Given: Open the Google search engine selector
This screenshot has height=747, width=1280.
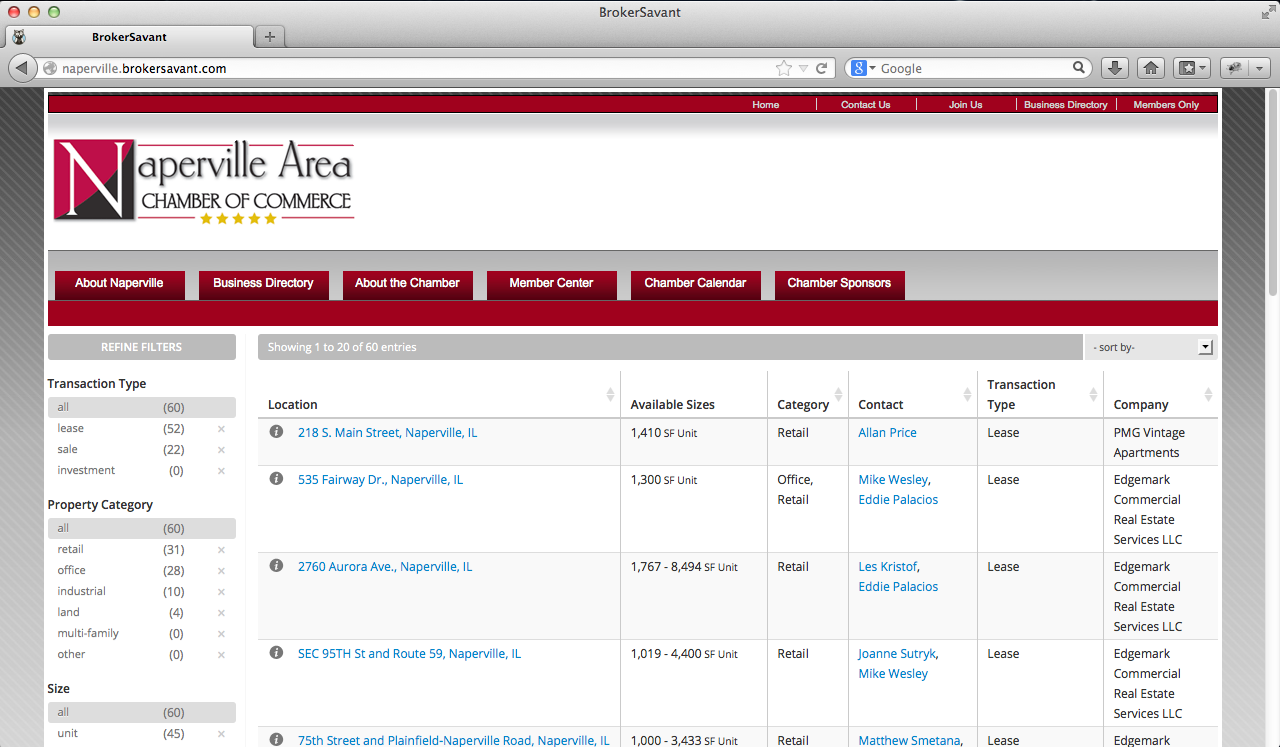Looking at the screenshot, I should click(863, 68).
